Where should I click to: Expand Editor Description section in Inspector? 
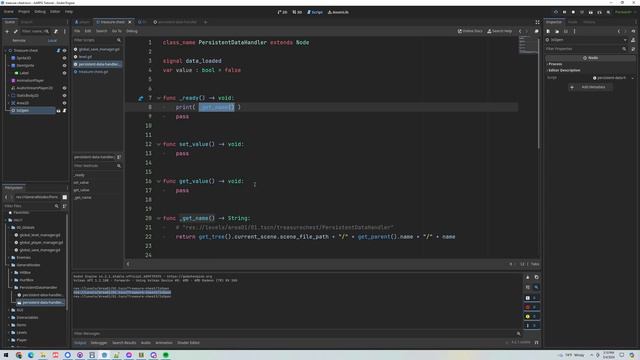coord(591,70)
